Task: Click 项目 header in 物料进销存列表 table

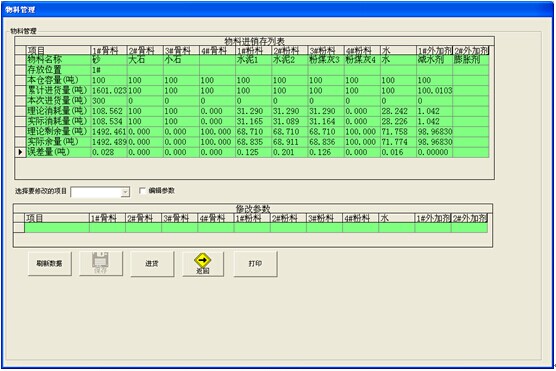Action: point(58,50)
